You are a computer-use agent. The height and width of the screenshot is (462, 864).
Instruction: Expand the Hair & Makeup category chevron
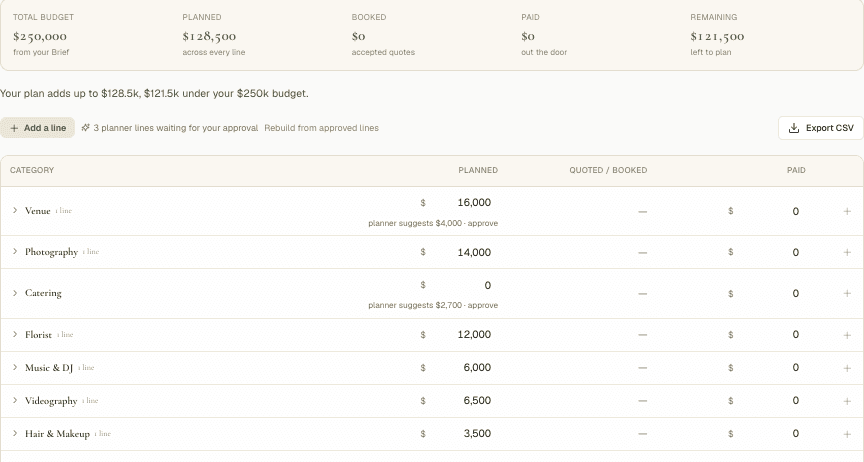[15, 433]
